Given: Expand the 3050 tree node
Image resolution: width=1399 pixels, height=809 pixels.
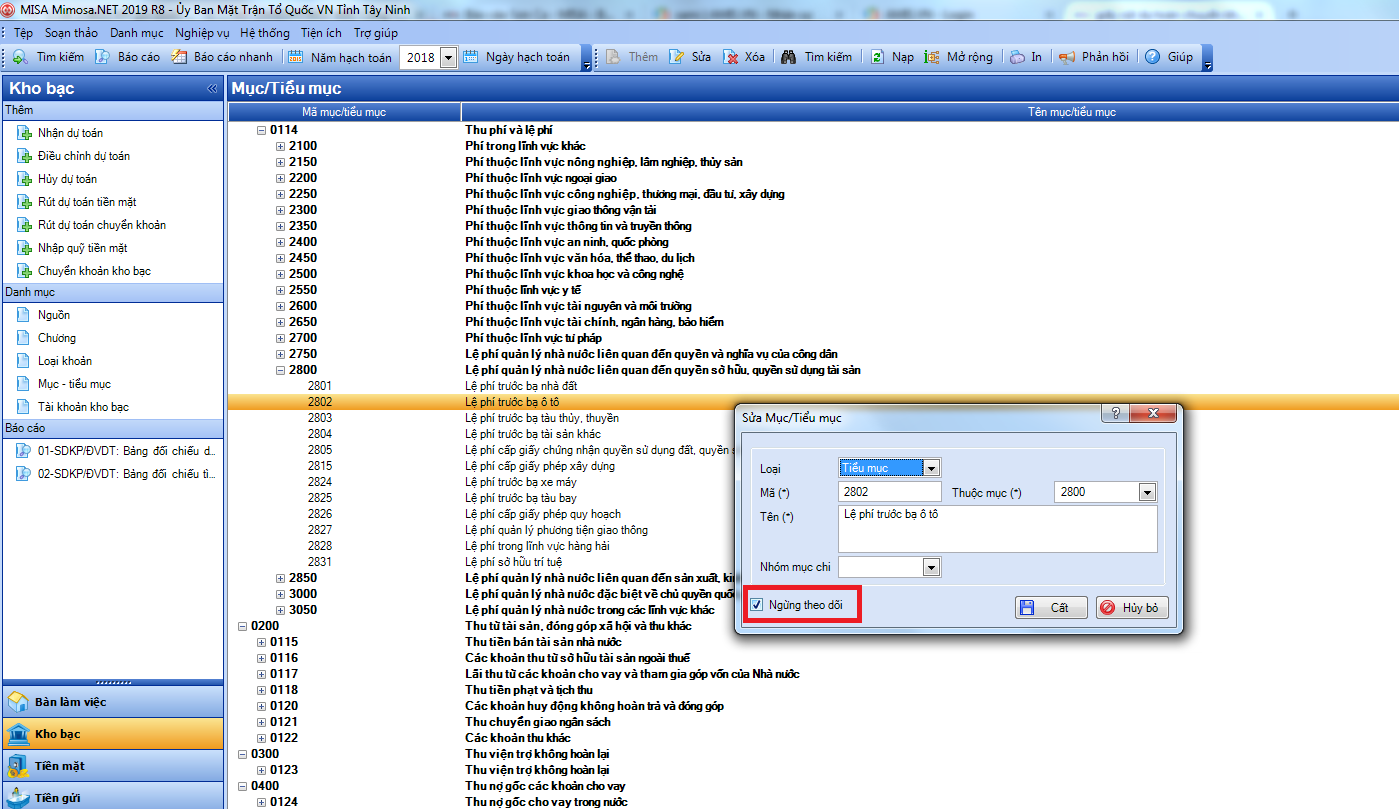Looking at the screenshot, I should point(281,610).
